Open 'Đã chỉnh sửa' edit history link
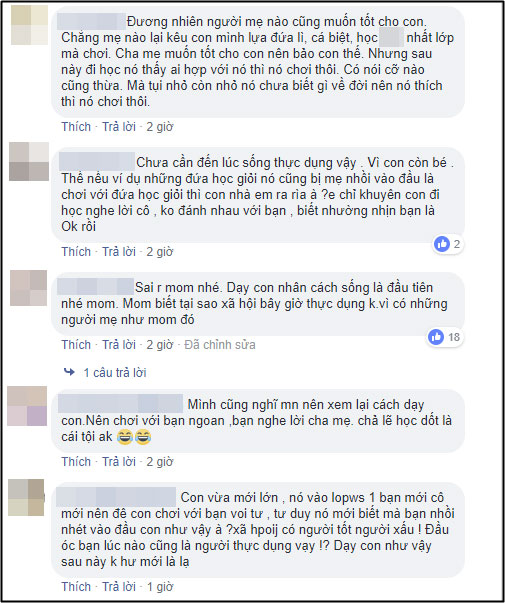This screenshot has height=603, width=505. pyautogui.click(x=220, y=345)
